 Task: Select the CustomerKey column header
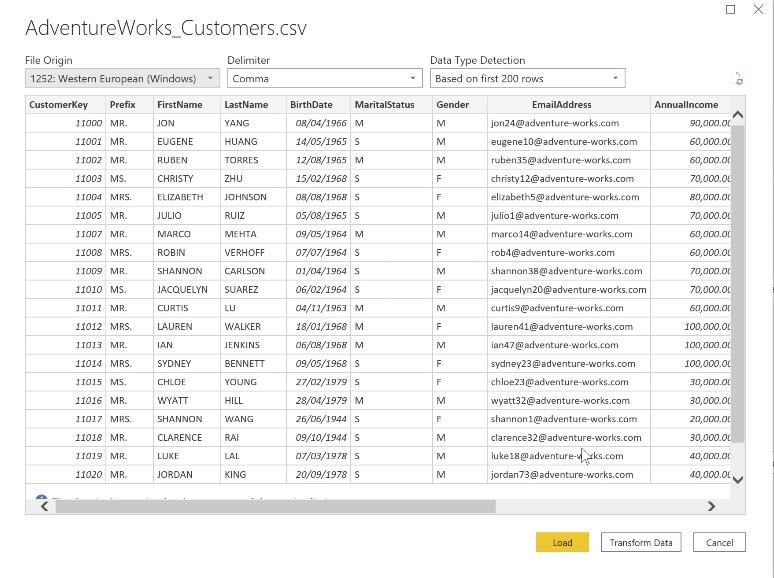pyautogui.click(x=65, y=105)
